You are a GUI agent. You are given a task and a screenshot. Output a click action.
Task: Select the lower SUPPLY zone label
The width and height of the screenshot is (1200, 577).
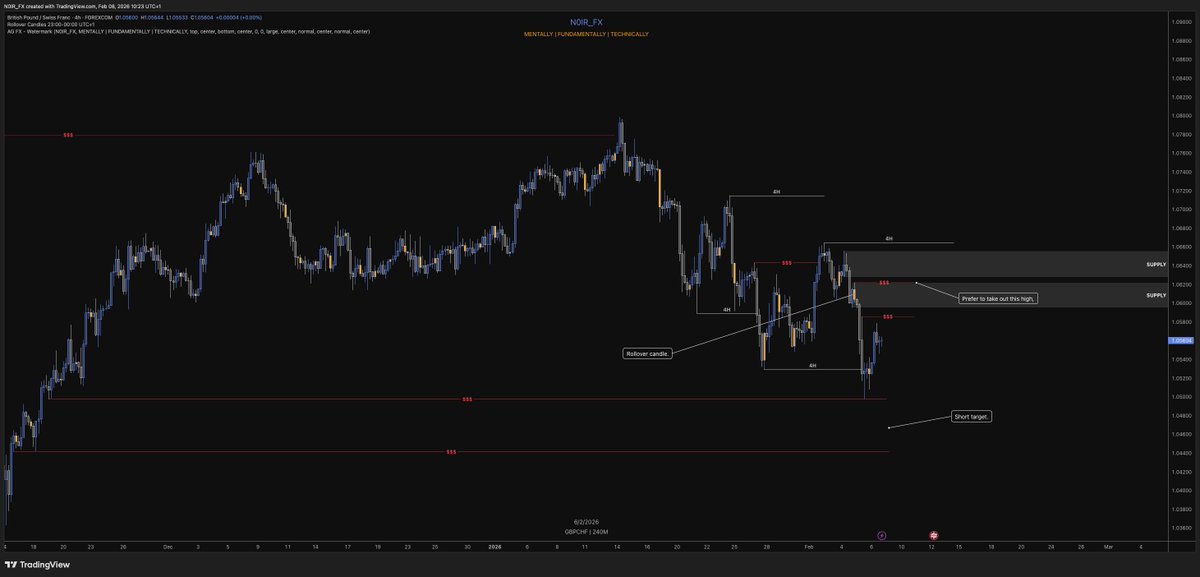pyautogui.click(x=1156, y=295)
